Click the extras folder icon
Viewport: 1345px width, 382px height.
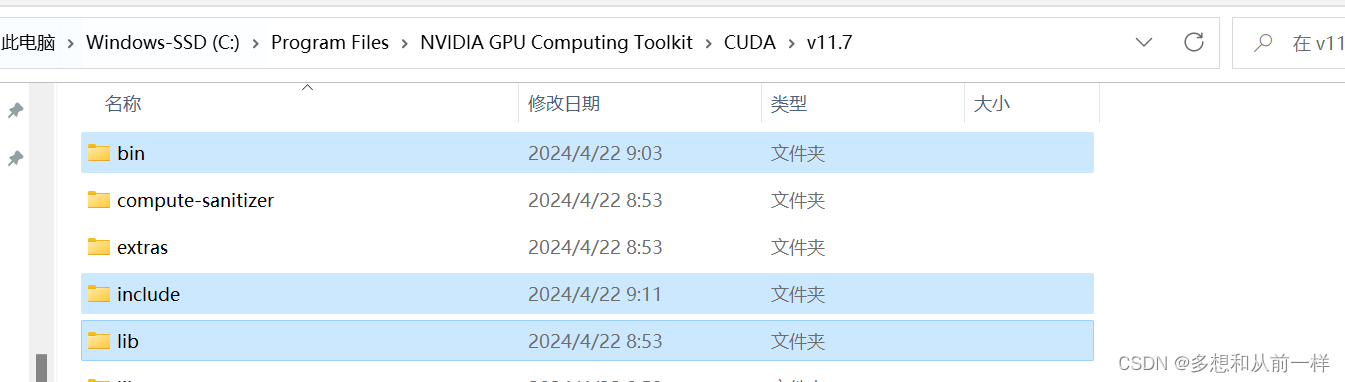tap(98, 247)
